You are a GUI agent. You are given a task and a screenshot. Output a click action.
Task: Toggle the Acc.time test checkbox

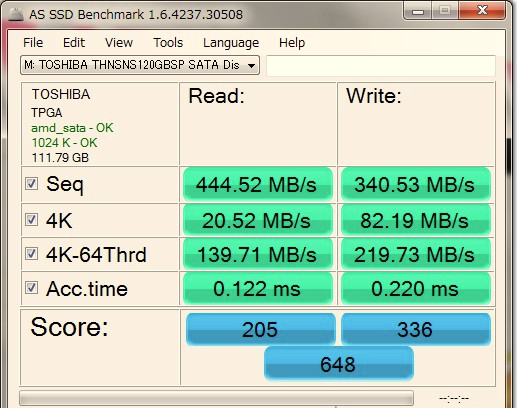[x=32, y=287]
